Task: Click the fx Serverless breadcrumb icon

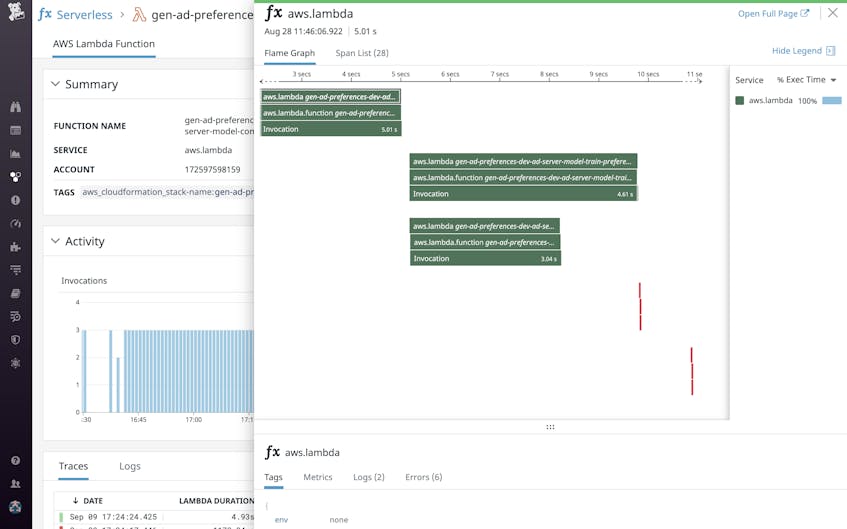Action: tap(45, 14)
